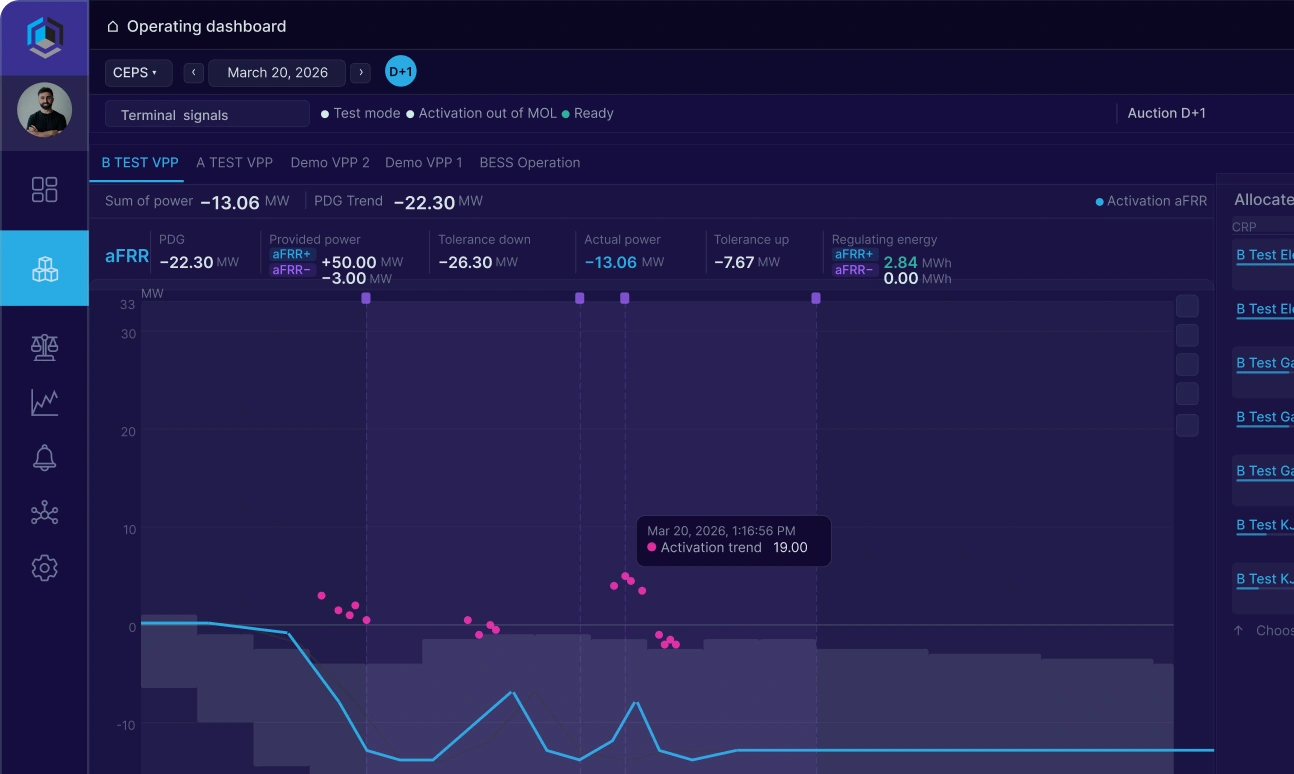Click the 33 tick on the y-axis

click(x=128, y=305)
